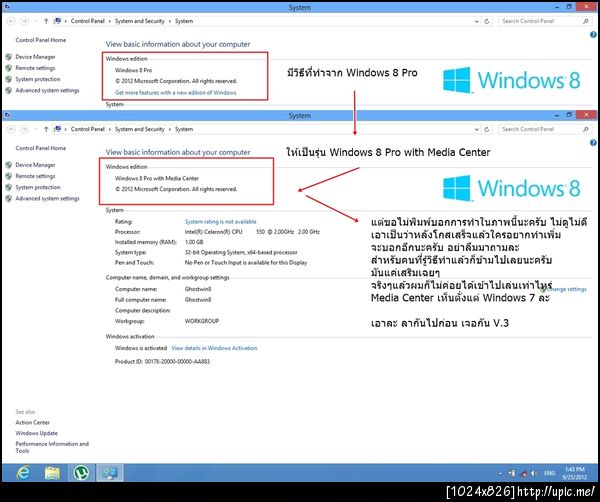Screen dimensions: 600x502
Task: Click System rating is not available link
Action: pos(220,222)
